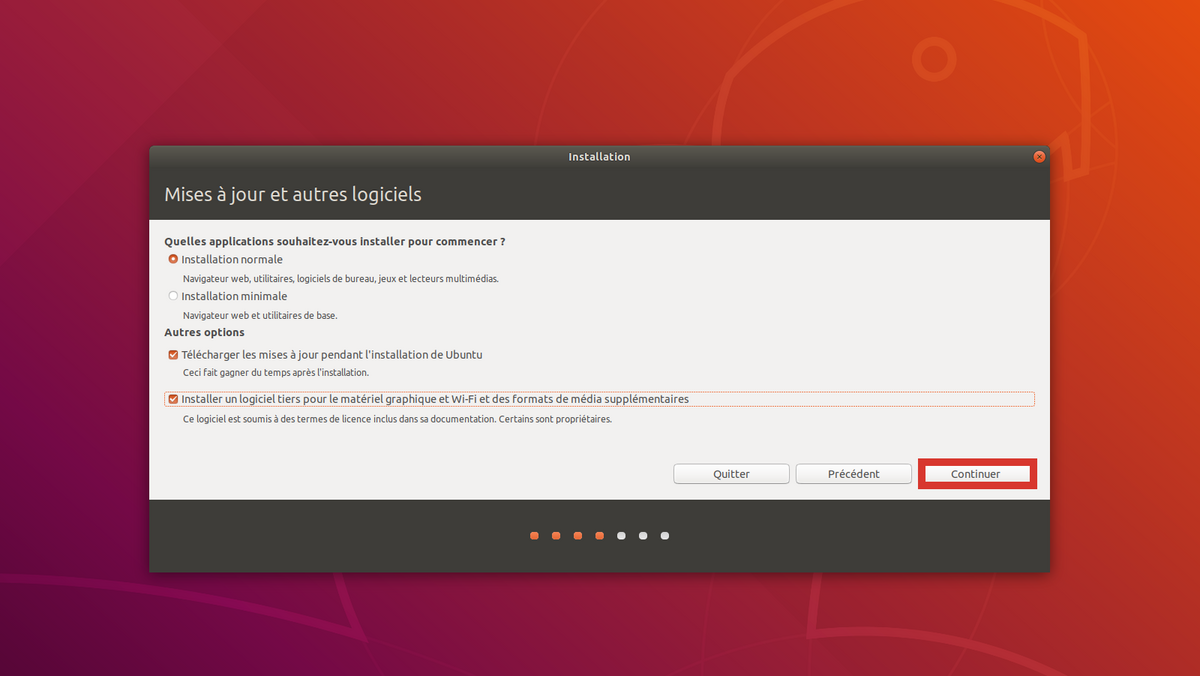Click the 'Mises à jour et autres logiciels' heading
Image resolution: width=1200 pixels, height=676 pixels.
[x=292, y=194]
